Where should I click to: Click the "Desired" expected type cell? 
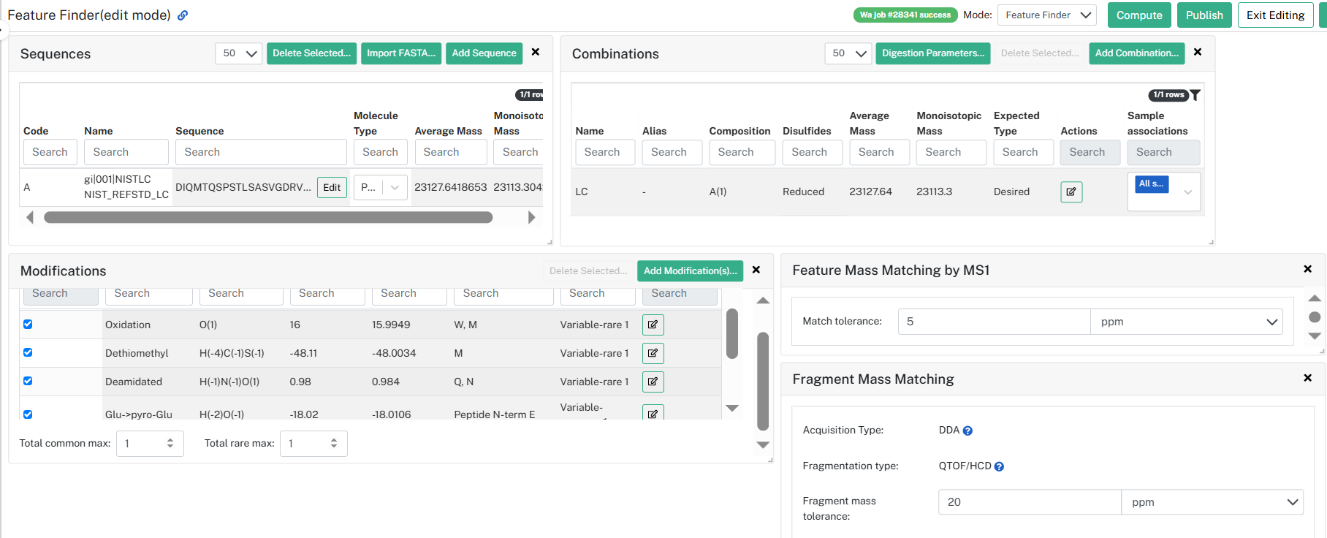(x=1012, y=191)
